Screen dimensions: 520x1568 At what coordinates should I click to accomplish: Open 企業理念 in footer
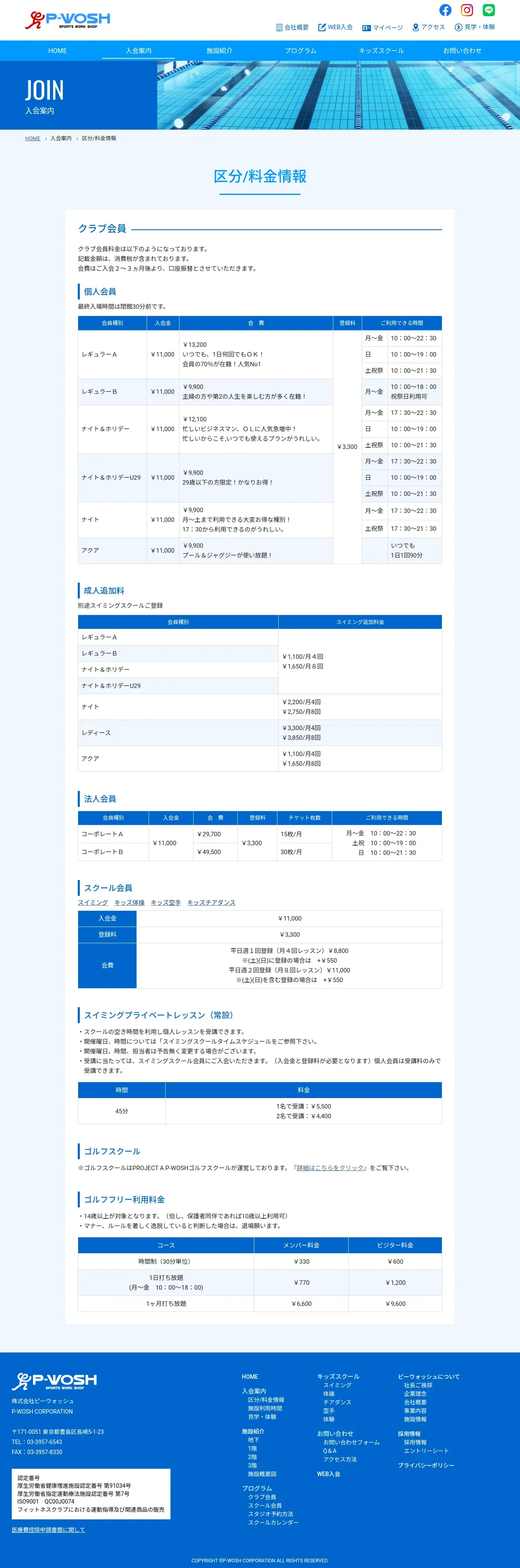coord(416,1393)
